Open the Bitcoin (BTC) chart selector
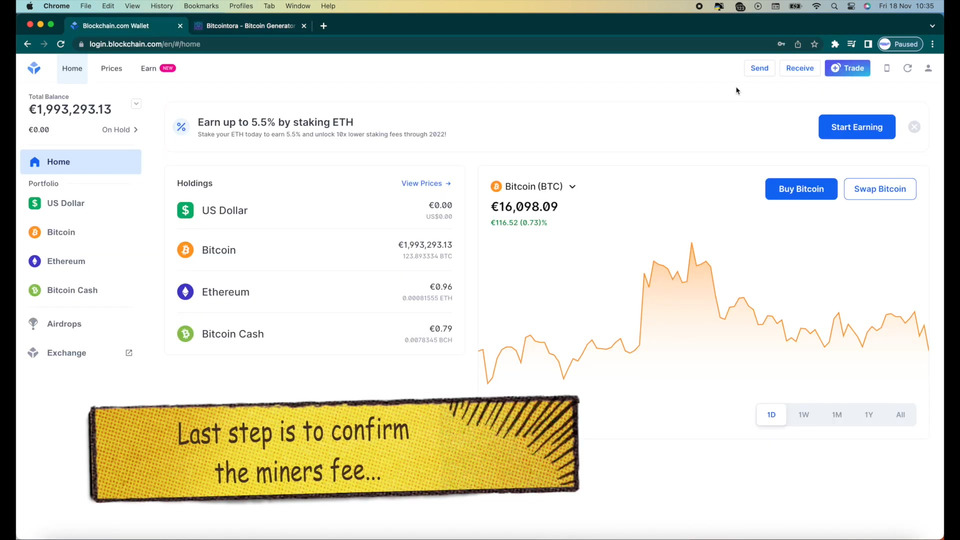The width and height of the screenshot is (960, 540). (533, 186)
